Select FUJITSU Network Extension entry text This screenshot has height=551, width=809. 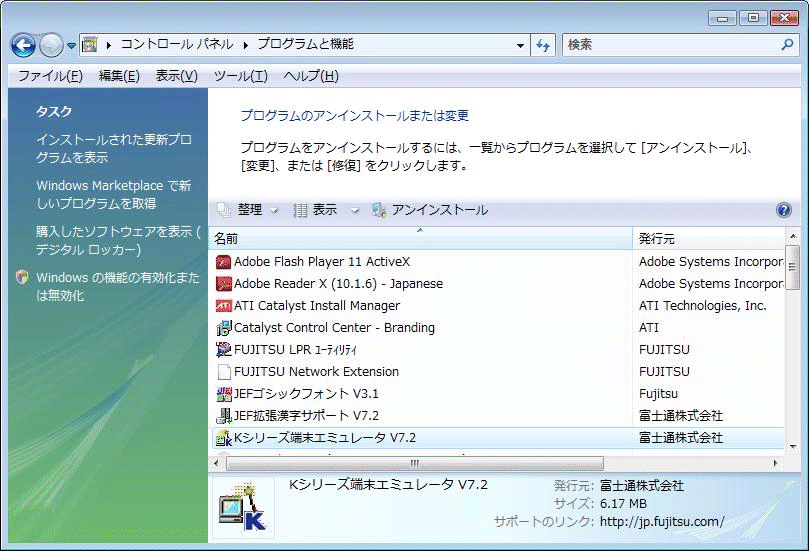click(316, 371)
